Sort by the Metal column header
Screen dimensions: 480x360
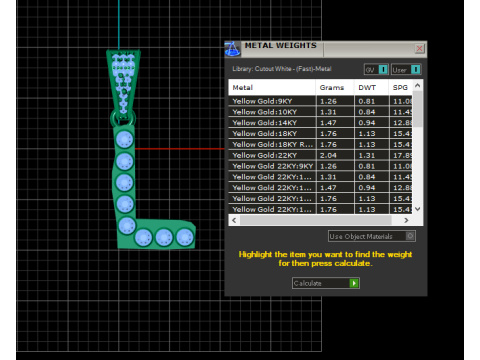tap(272, 87)
